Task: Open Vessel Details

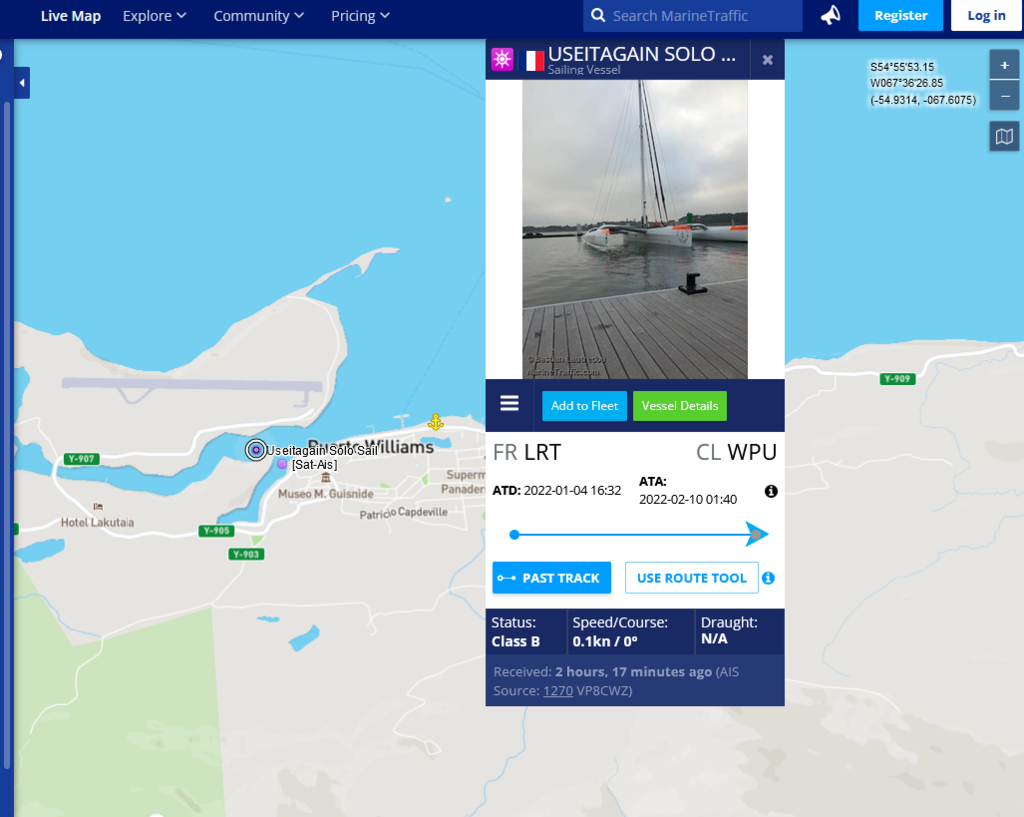Action: pyautogui.click(x=680, y=406)
